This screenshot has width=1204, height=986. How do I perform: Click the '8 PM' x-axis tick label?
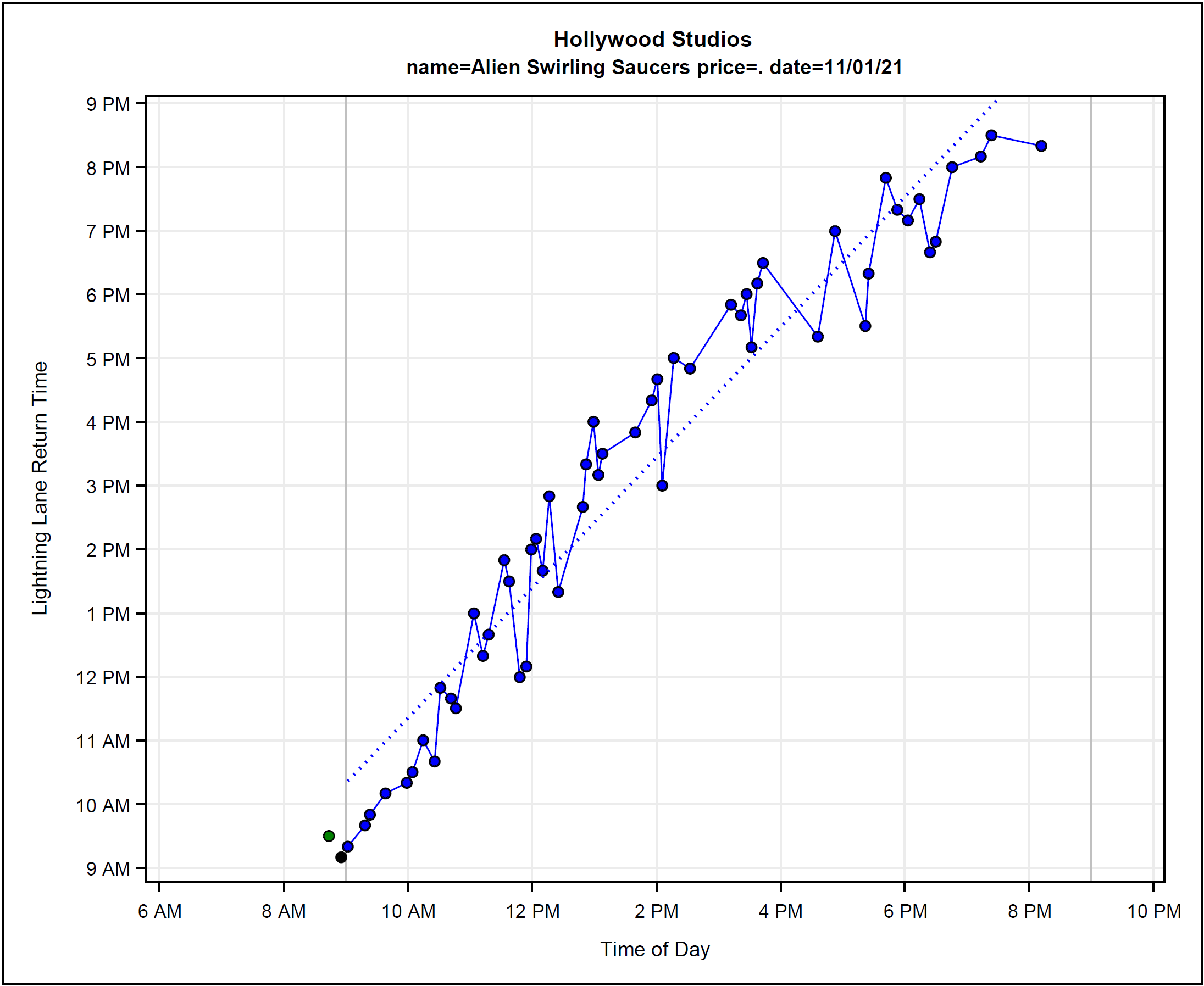click(x=1030, y=911)
